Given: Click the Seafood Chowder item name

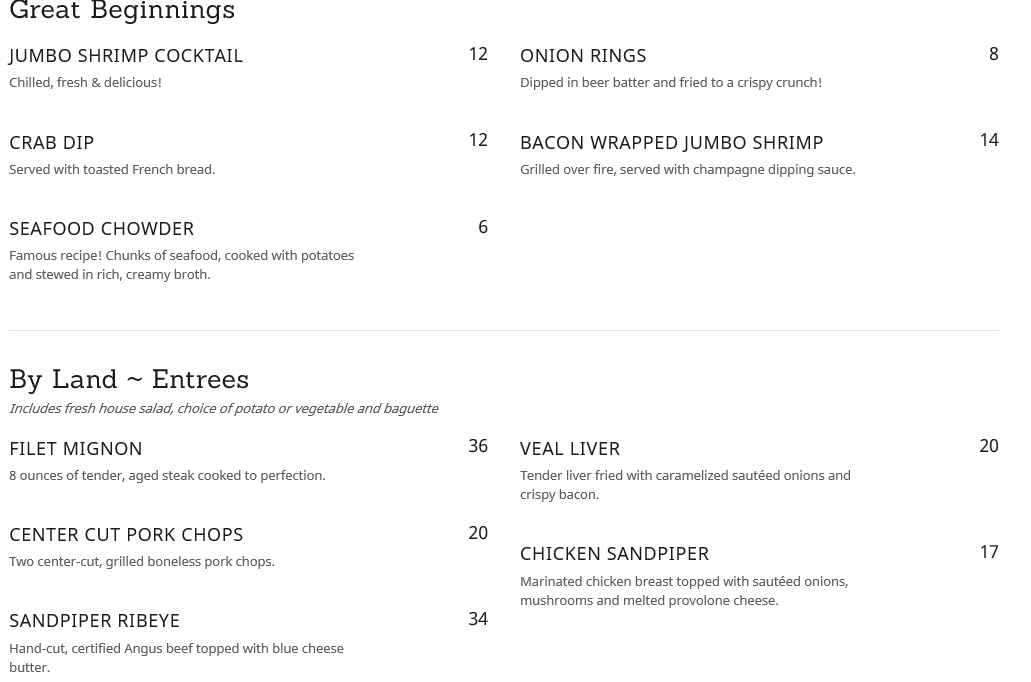Looking at the screenshot, I should 102,229.
